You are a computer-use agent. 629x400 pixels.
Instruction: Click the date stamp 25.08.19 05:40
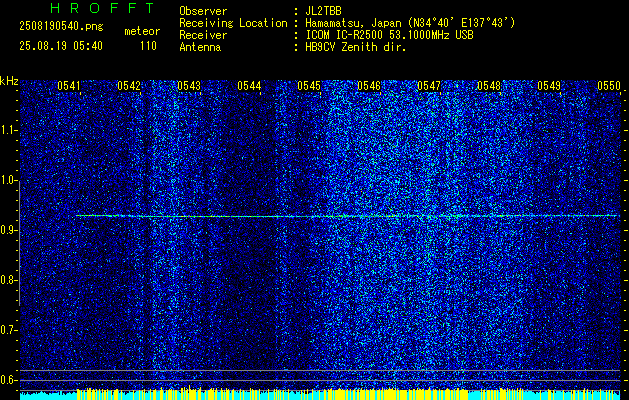[x=61, y=46]
